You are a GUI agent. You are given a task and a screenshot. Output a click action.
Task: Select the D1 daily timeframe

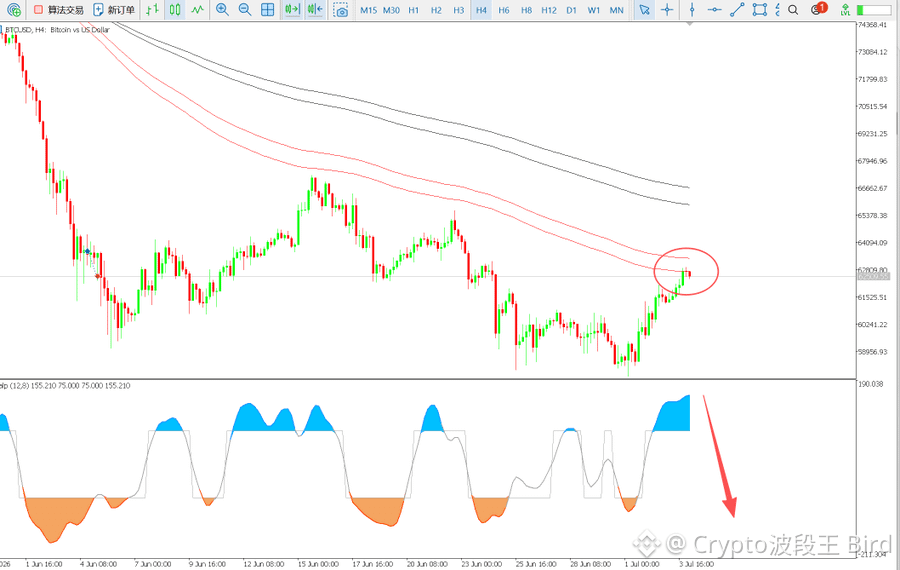(571, 10)
